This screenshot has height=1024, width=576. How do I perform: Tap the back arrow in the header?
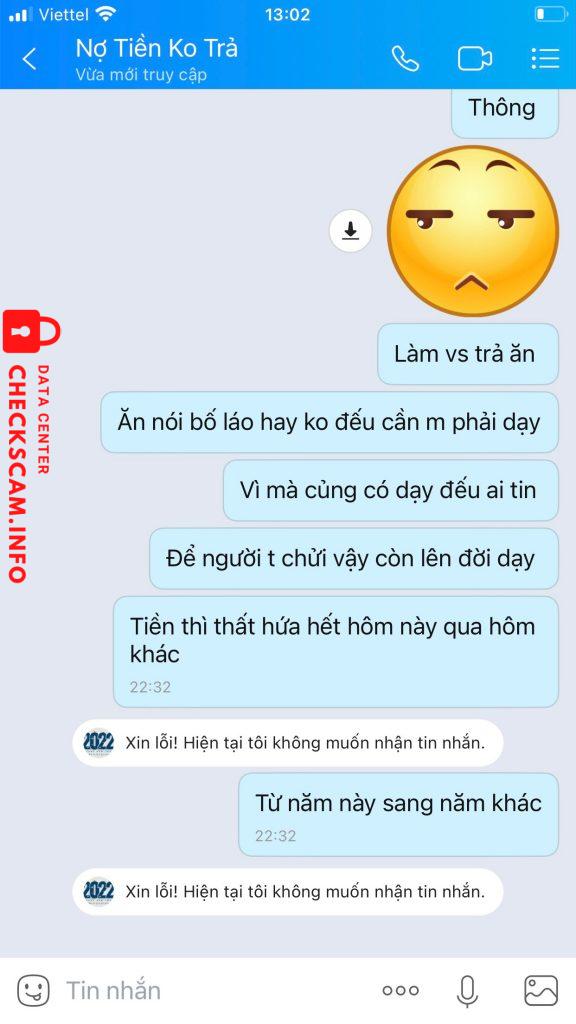point(29,59)
